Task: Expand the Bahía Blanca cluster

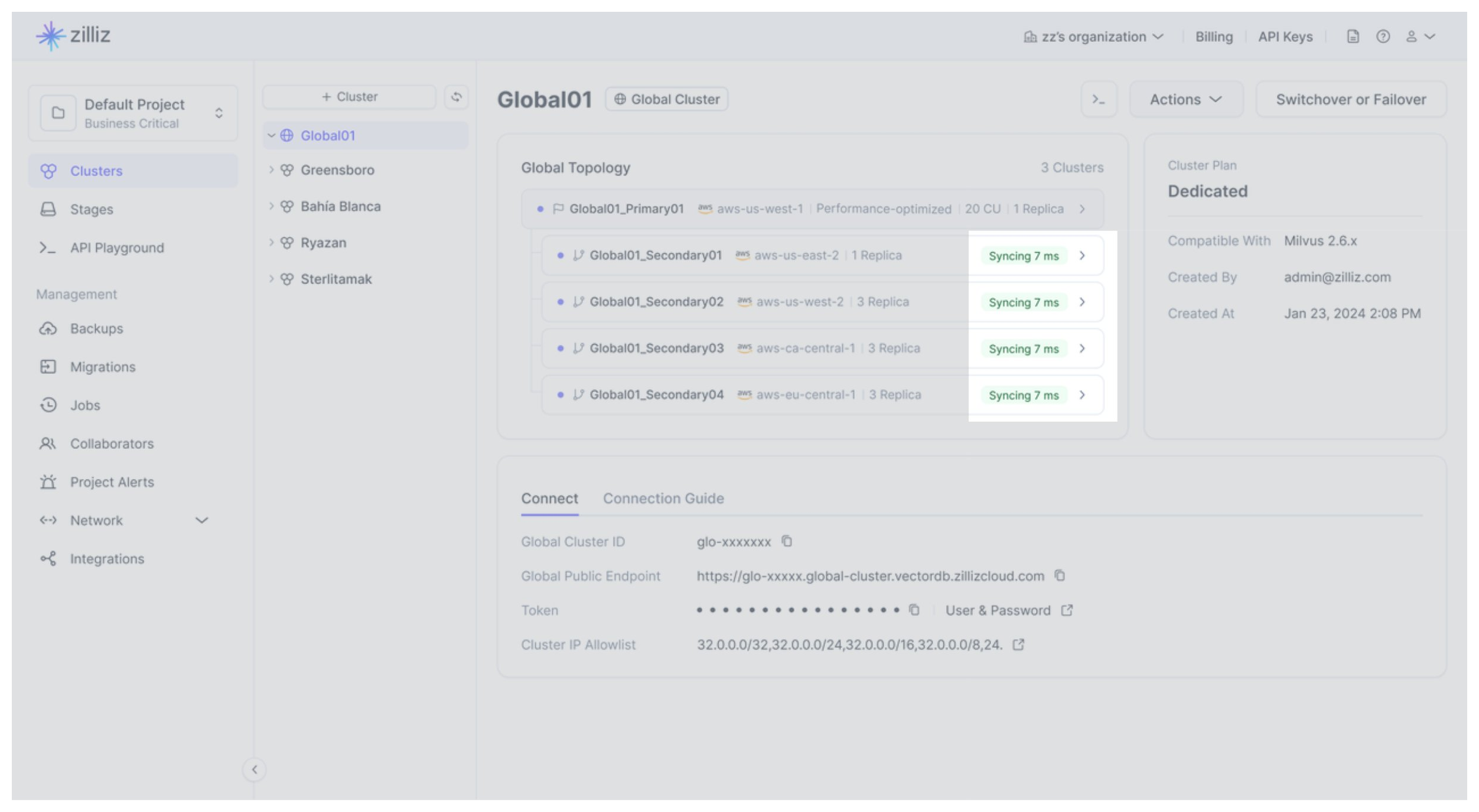Action: click(271, 206)
